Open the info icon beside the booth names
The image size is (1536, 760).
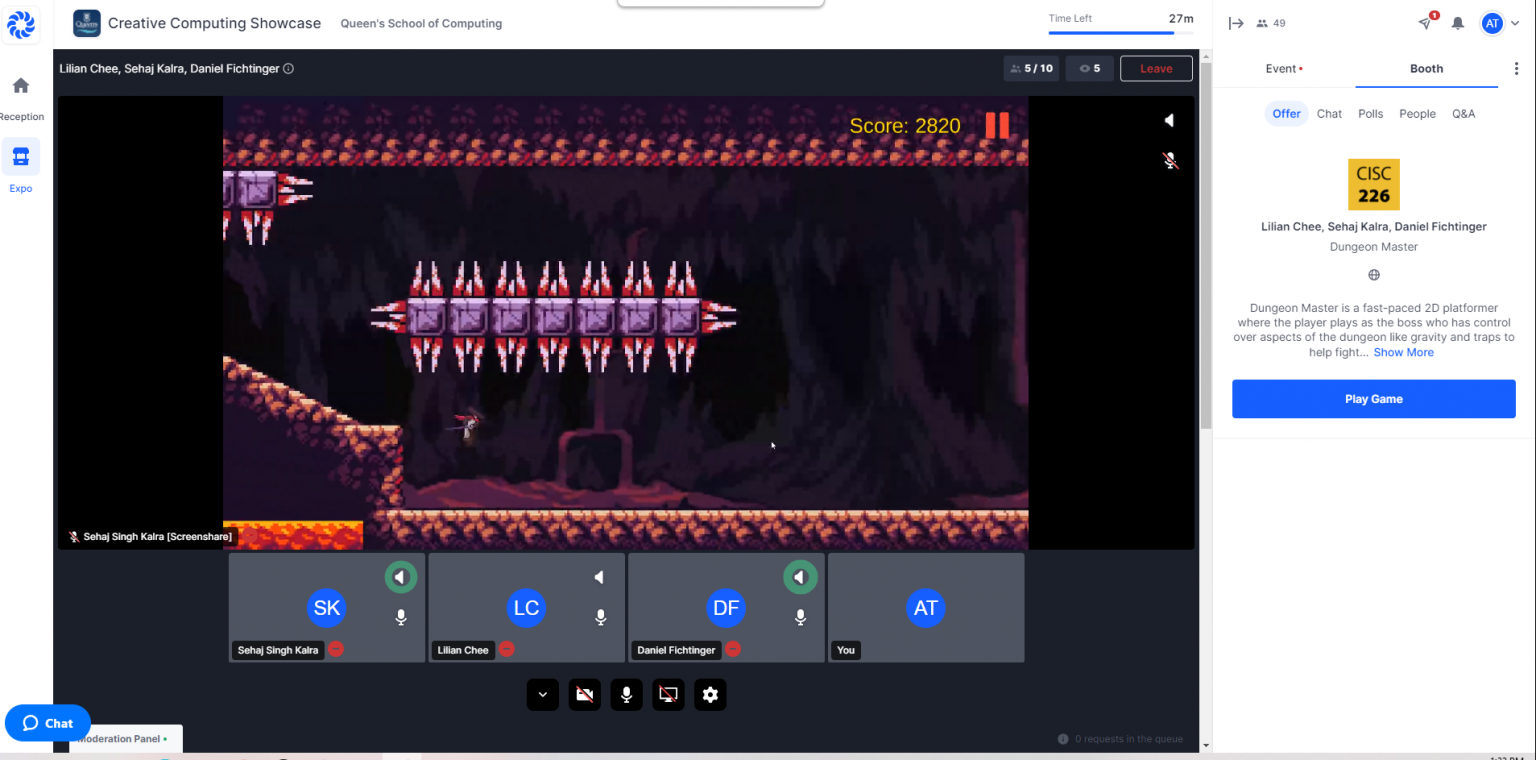pos(288,69)
